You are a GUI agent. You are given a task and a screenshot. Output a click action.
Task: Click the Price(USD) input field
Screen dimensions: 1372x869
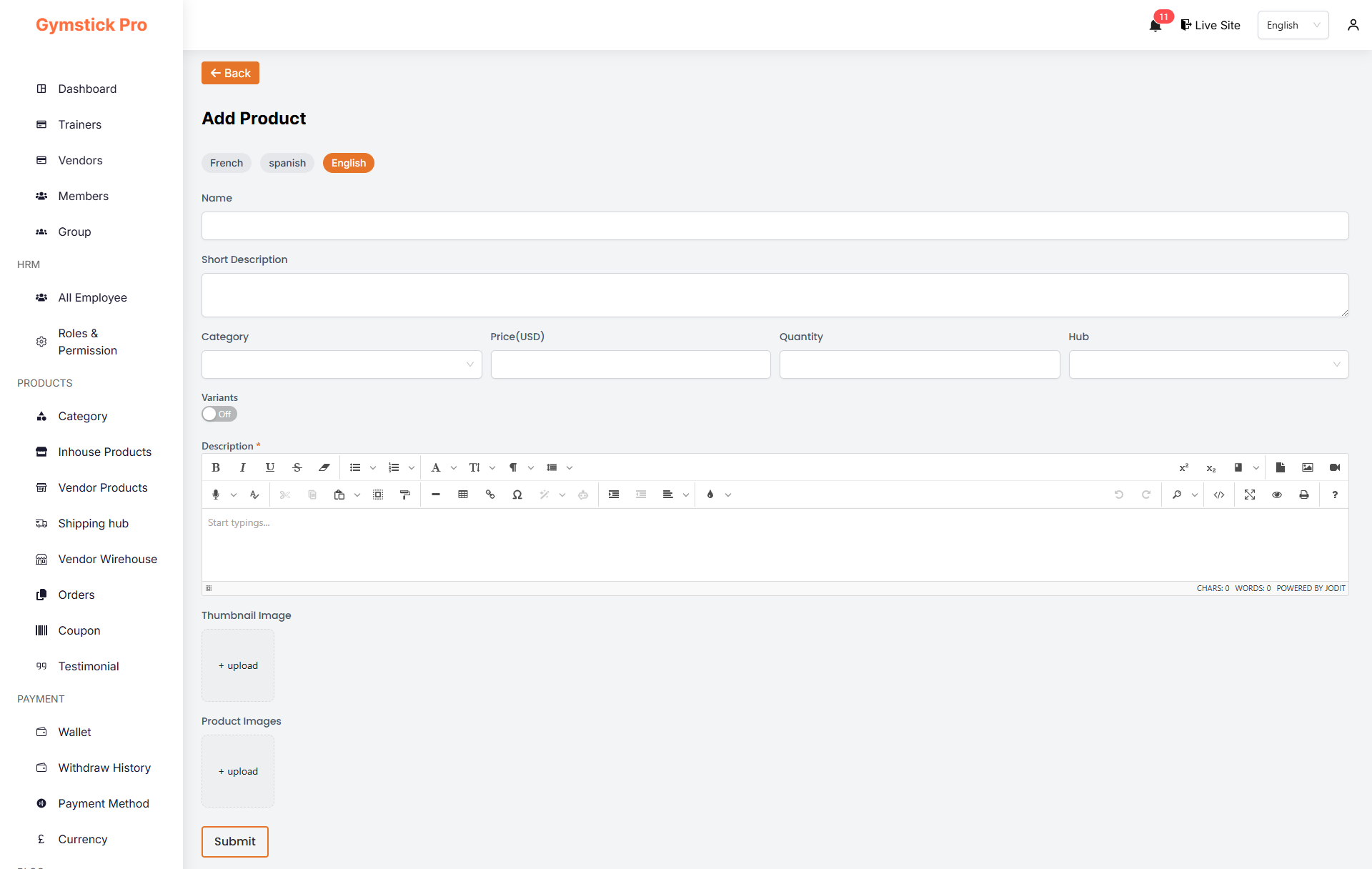[x=630, y=364]
